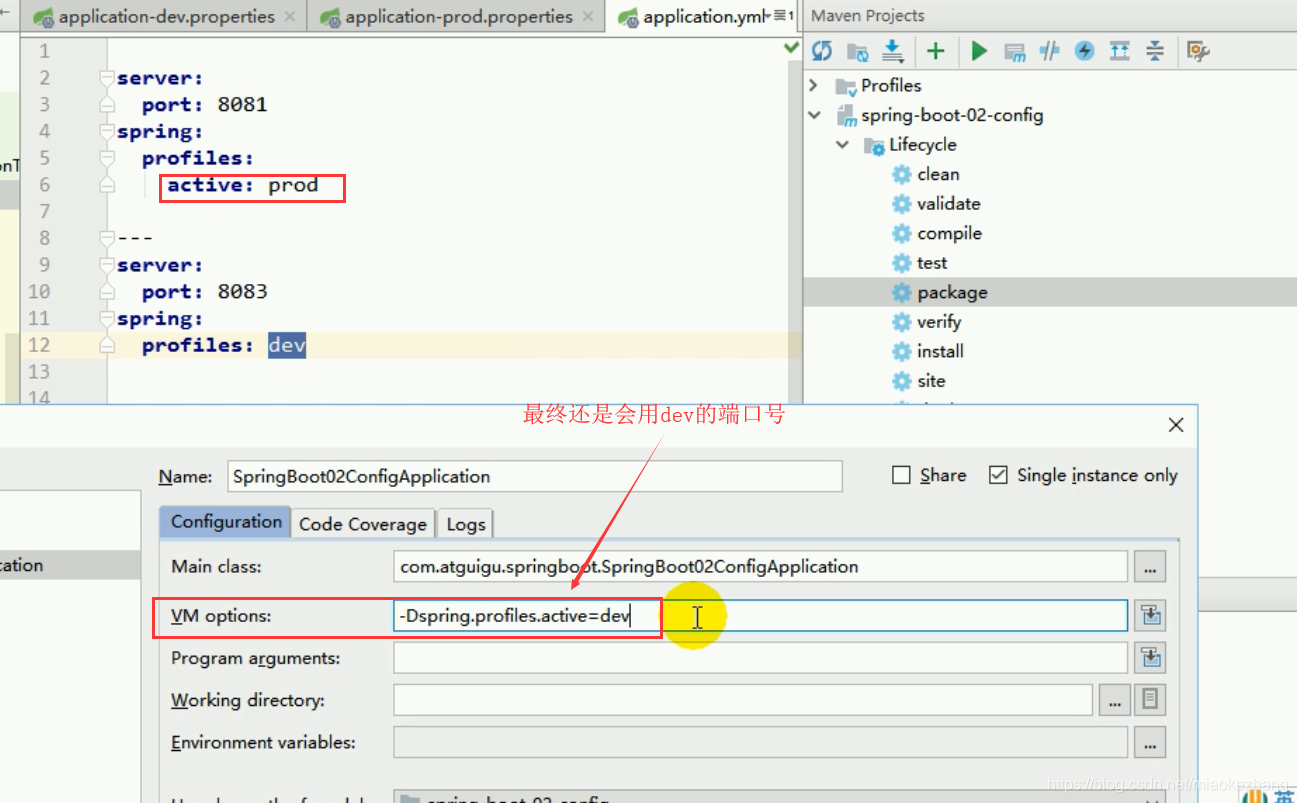The width and height of the screenshot is (1297, 803).
Task: Fold the server block at line 9
Action: 107,265
